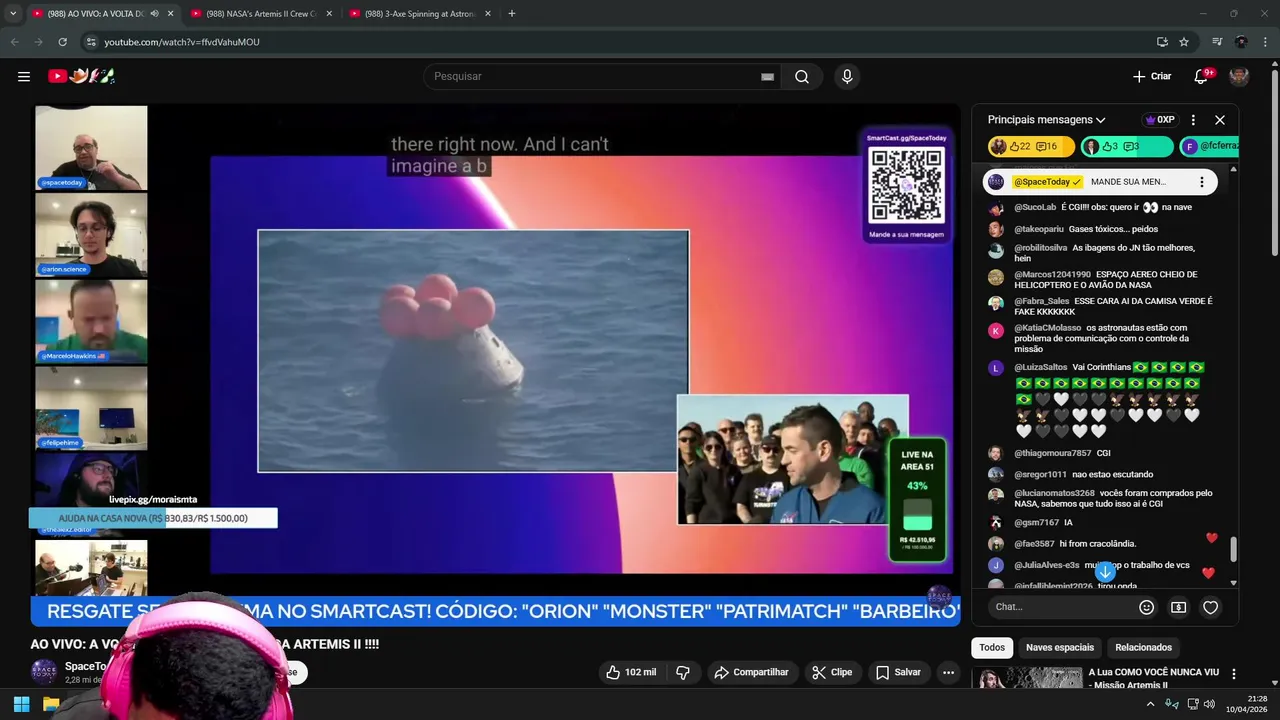This screenshot has width=1280, height=720.
Task: Expand the Principais mensagens chat filter
Action: tap(1046, 120)
